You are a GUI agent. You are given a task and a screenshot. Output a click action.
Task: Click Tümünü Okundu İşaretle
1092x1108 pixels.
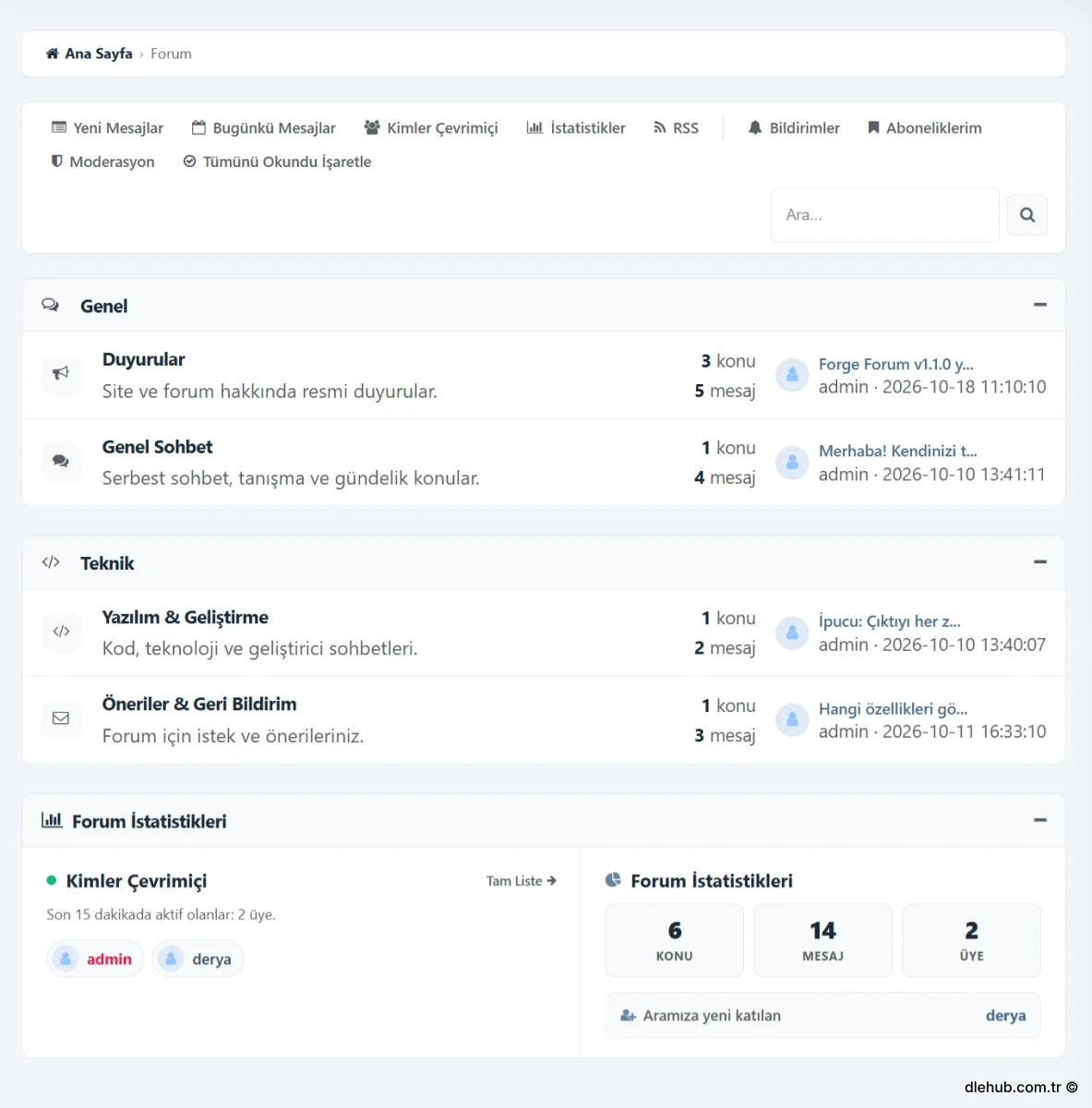tap(277, 162)
